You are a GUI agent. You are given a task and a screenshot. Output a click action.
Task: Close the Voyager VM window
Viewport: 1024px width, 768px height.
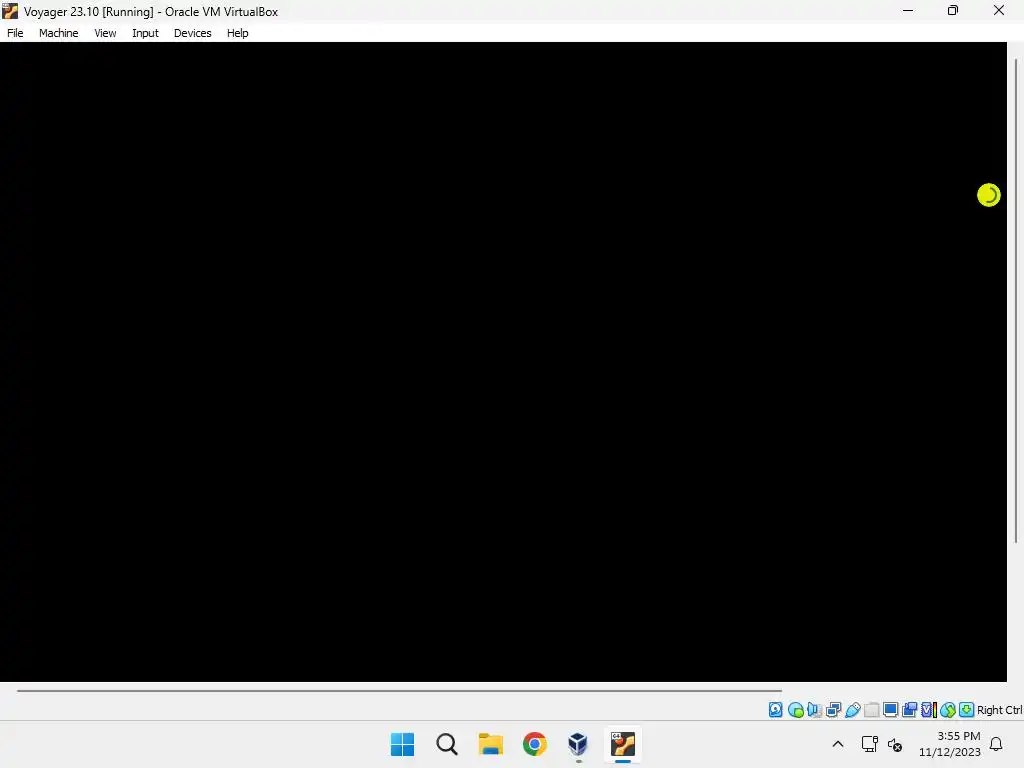[x=999, y=10]
